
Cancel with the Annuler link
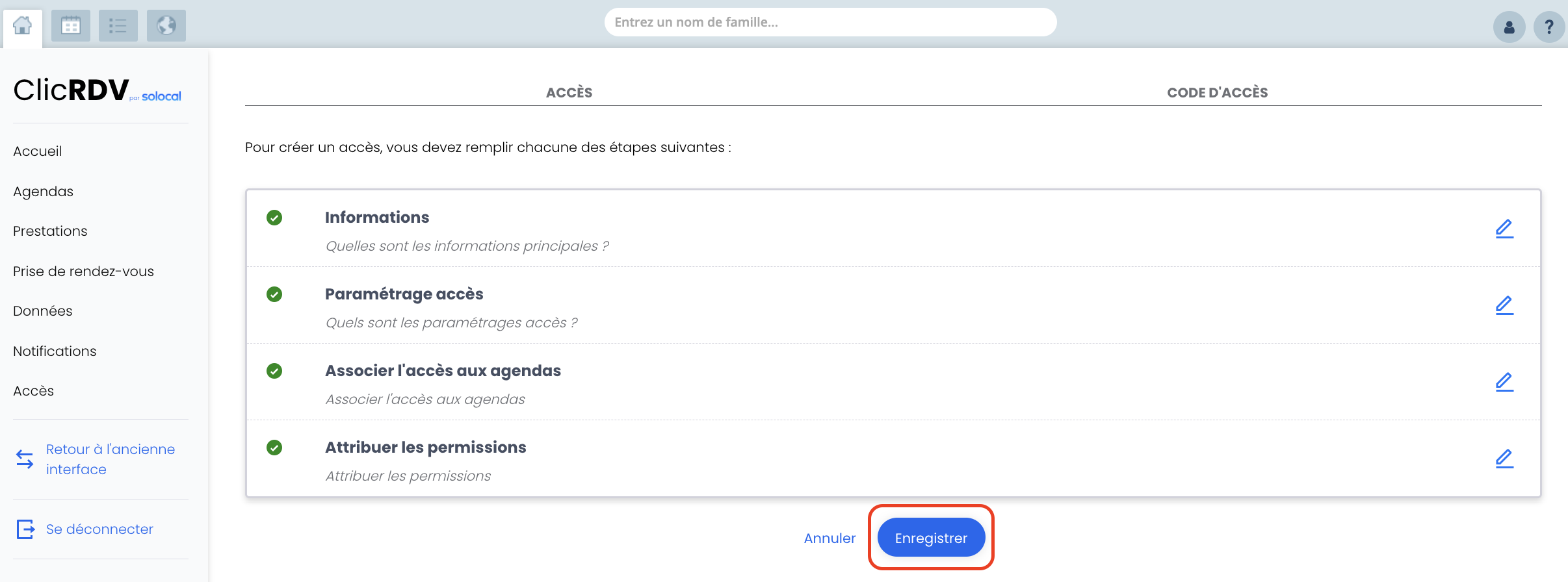coord(830,538)
